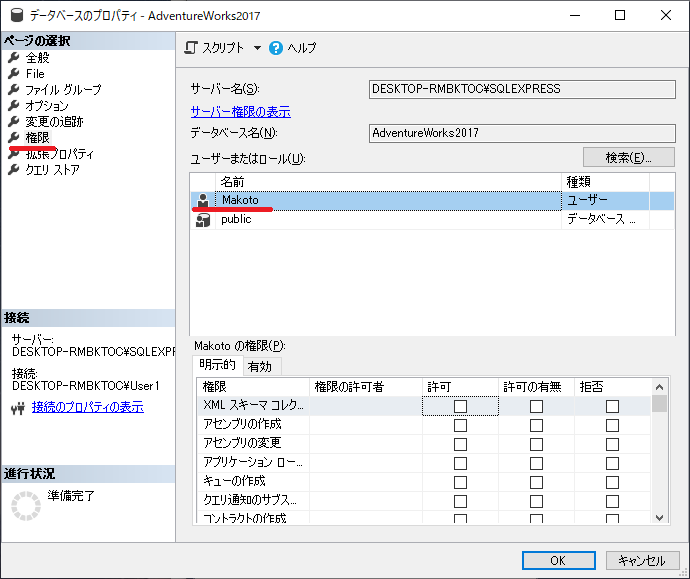Select the public role row

(x=432, y=220)
